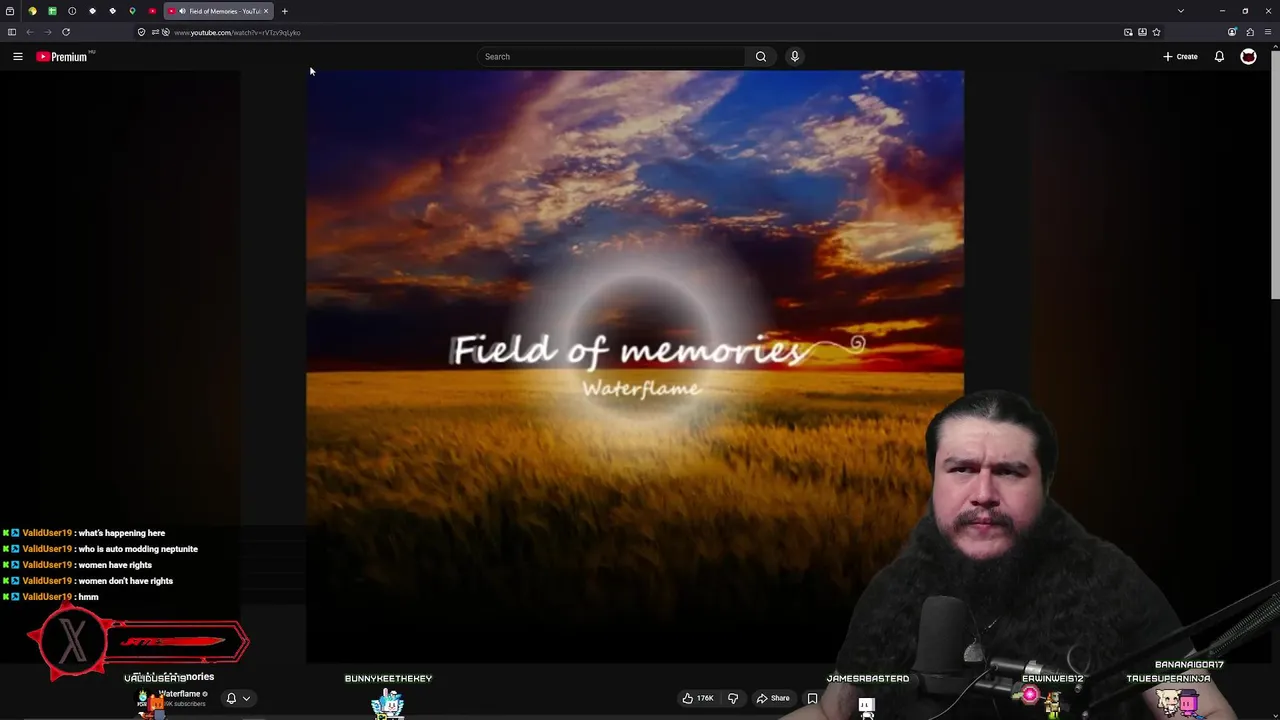
Task: Like the video showing 176K
Action: 697,698
